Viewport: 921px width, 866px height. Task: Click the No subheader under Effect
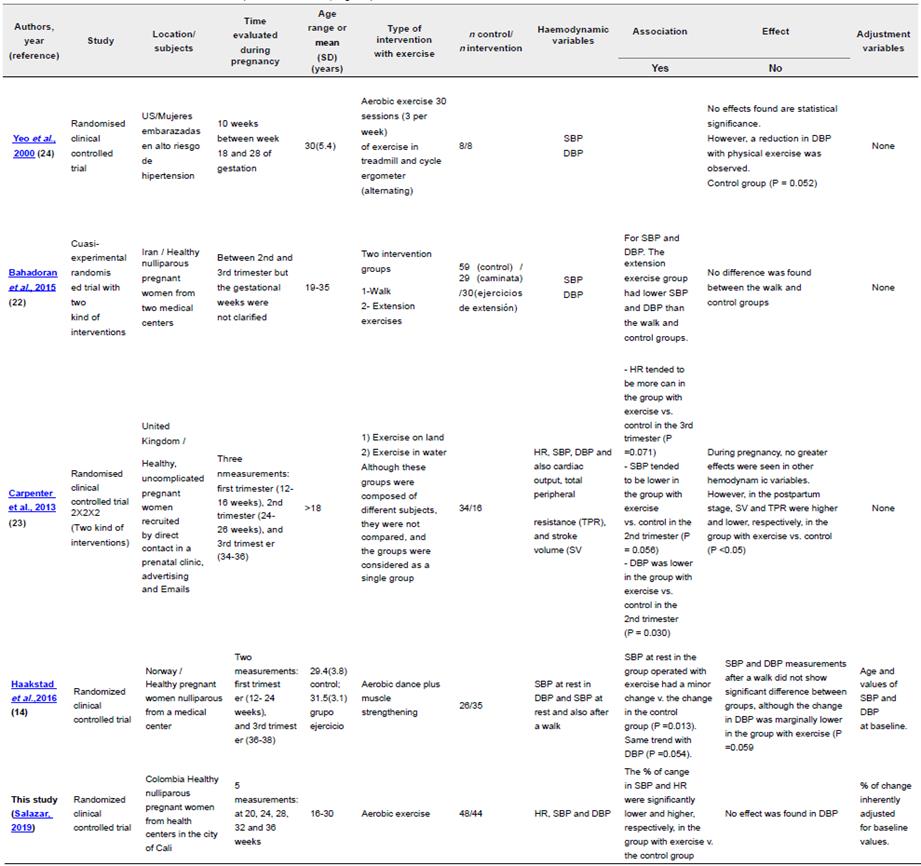point(775,68)
